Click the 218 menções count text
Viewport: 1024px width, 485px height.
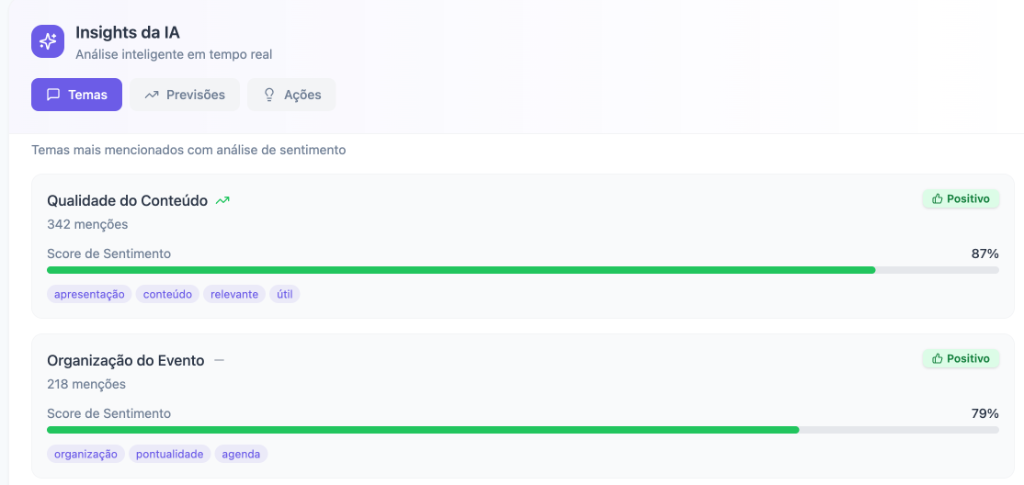[x=86, y=384]
